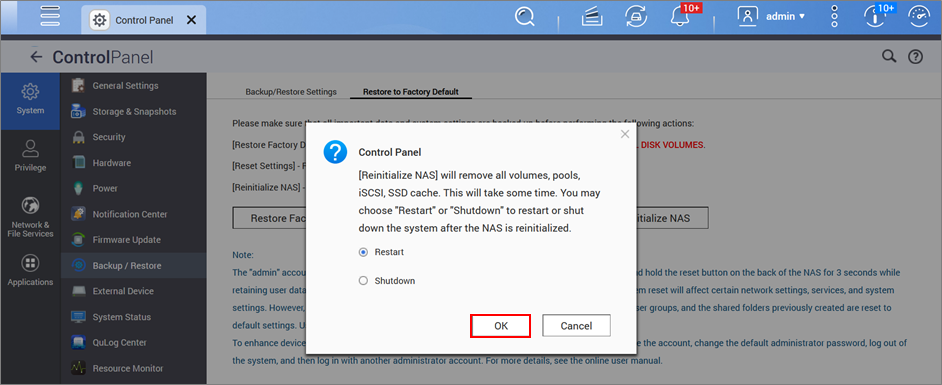Open the vertical three-dot more menu
The height and width of the screenshot is (385, 942).
834,17
